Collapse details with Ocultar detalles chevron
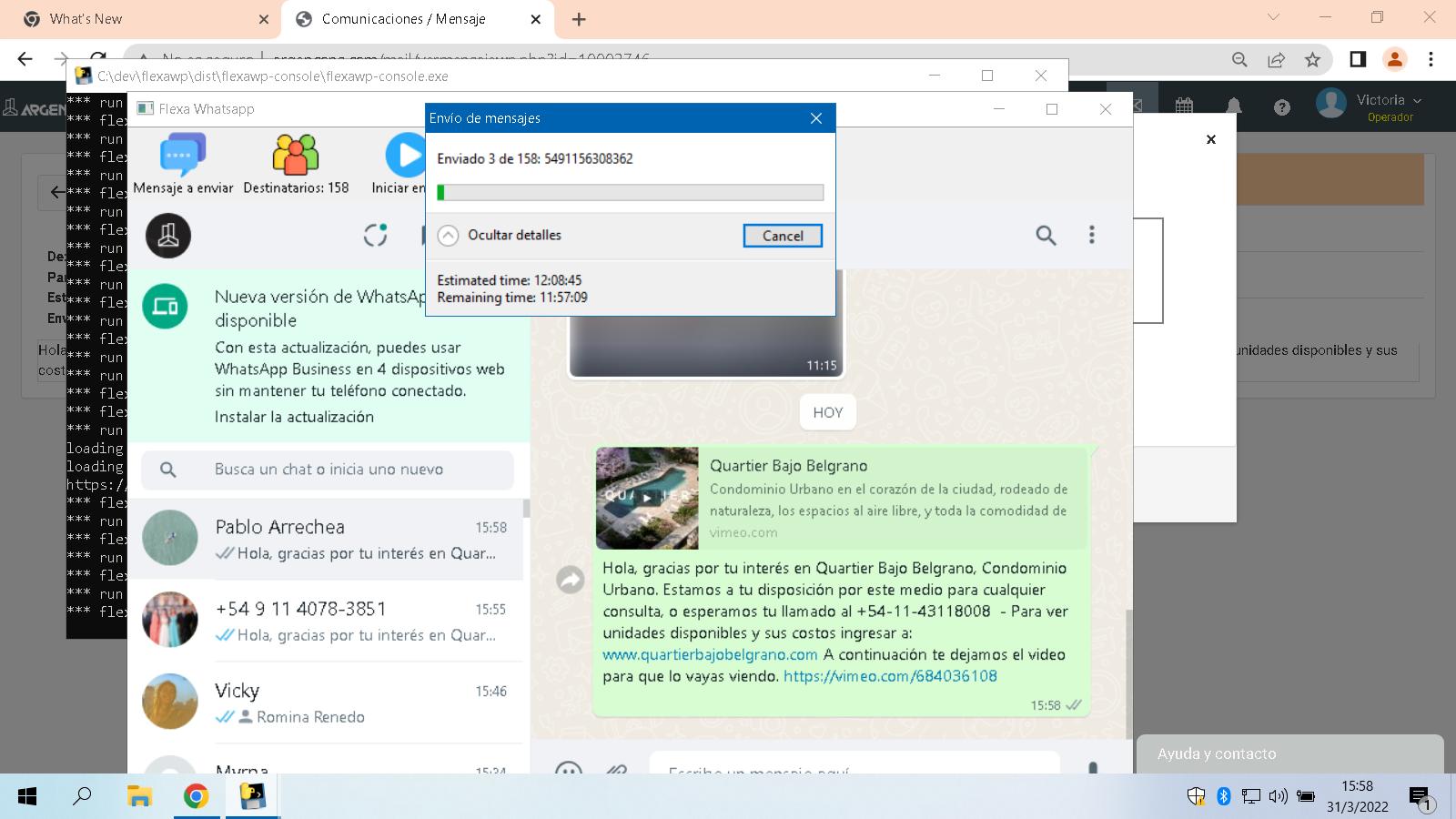The width and height of the screenshot is (1456, 819). [448, 235]
